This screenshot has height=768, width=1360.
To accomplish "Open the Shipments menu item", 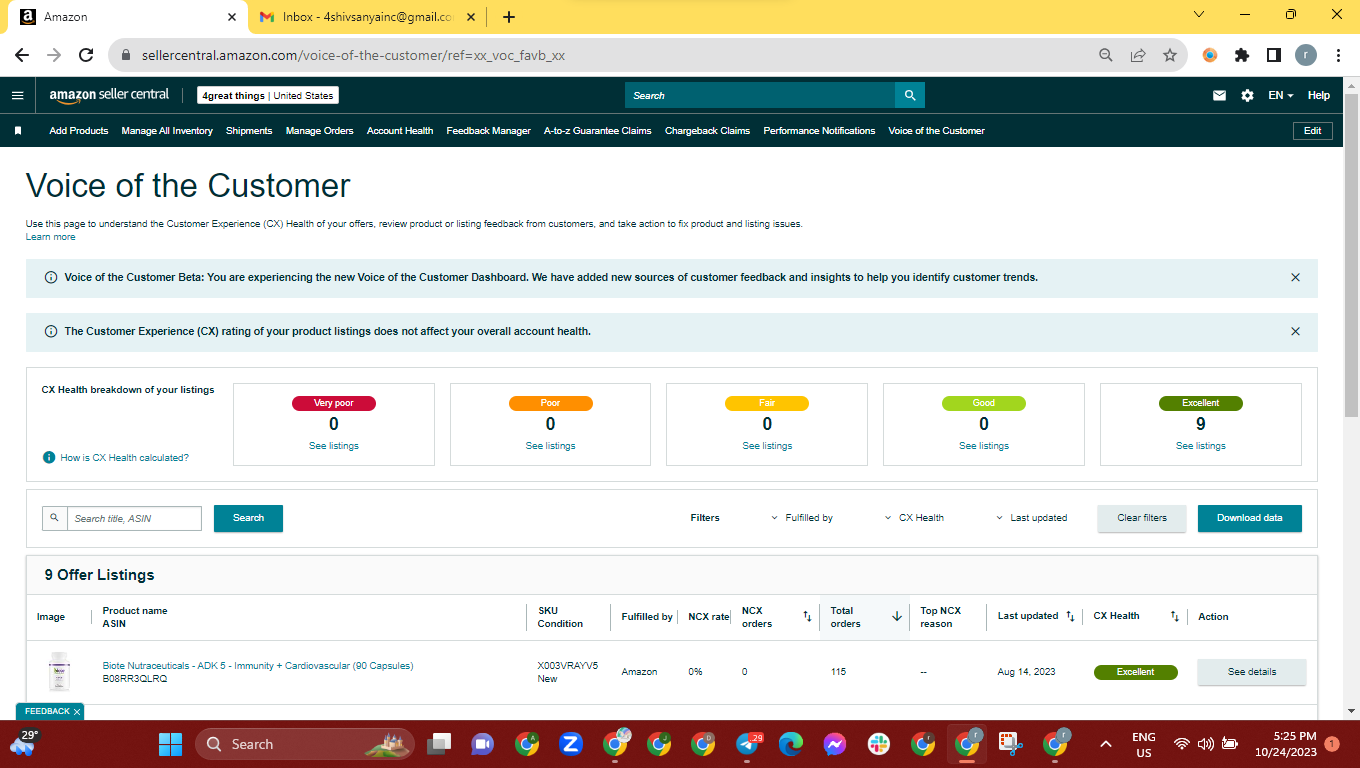I will point(249,131).
